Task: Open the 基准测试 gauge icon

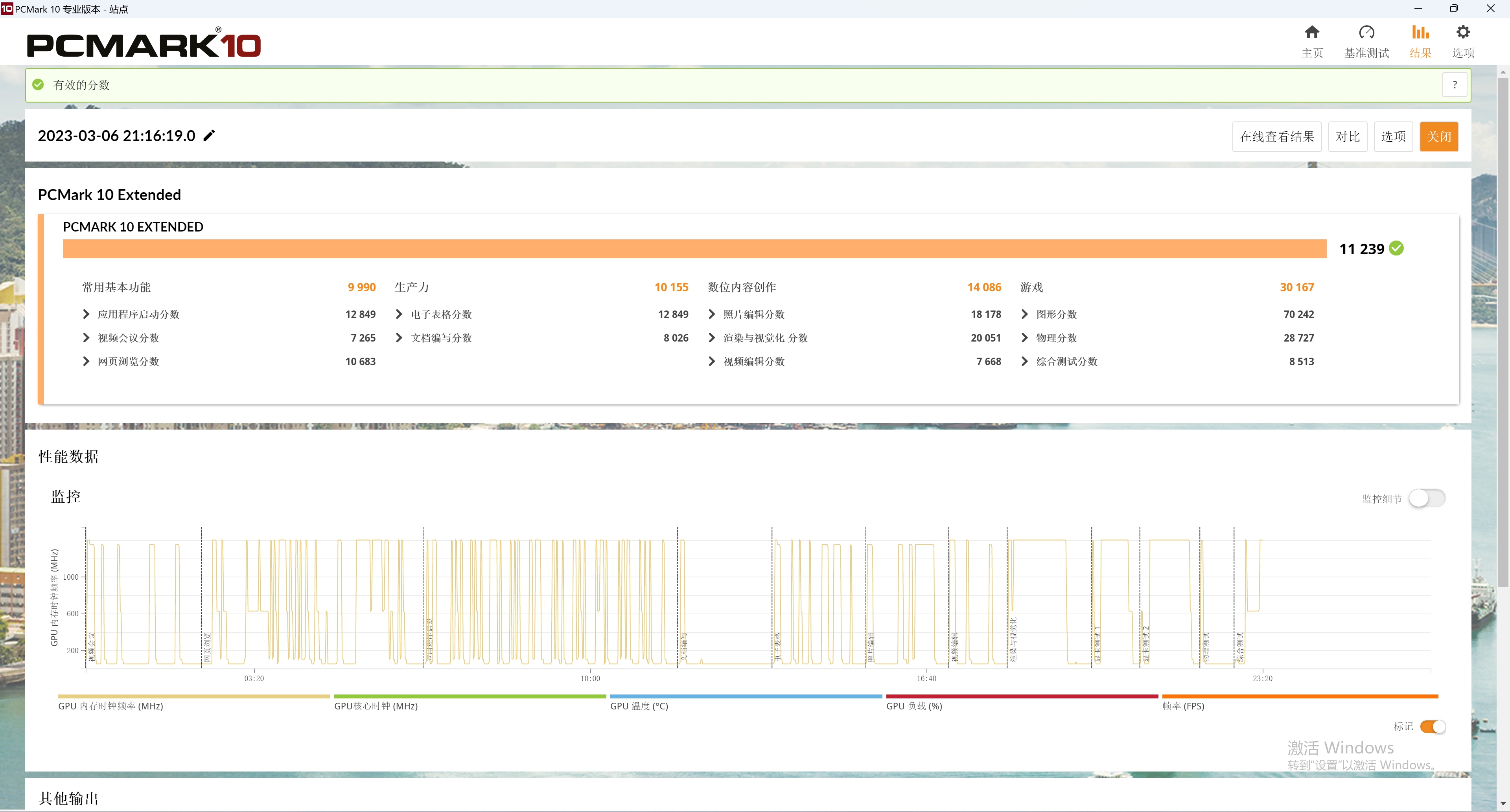Action: pos(1366,32)
